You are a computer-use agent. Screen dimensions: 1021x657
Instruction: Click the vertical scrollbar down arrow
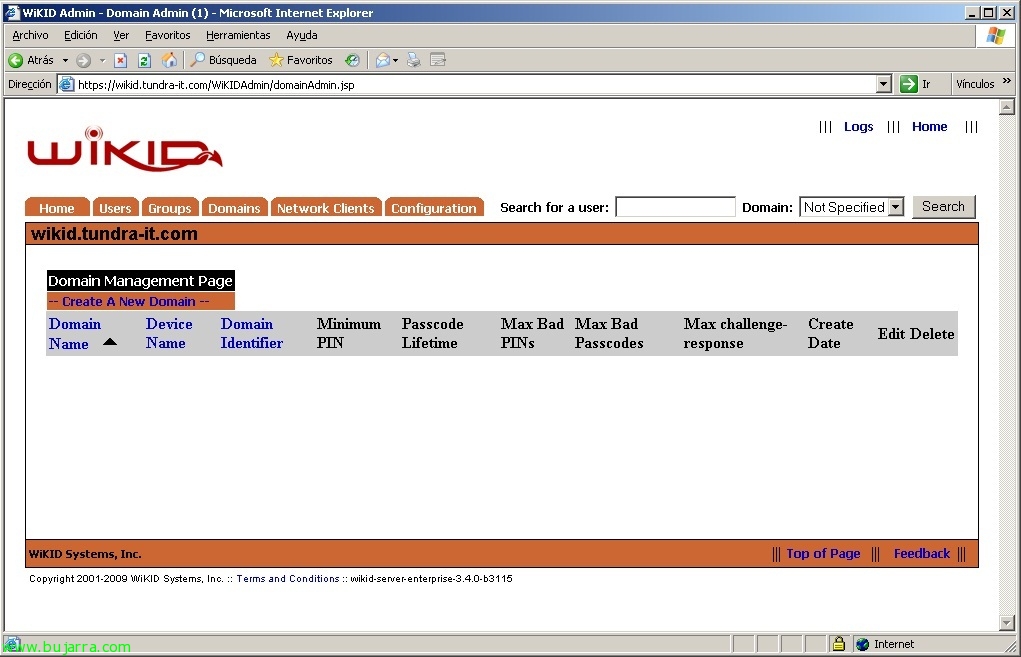point(1007,623)
